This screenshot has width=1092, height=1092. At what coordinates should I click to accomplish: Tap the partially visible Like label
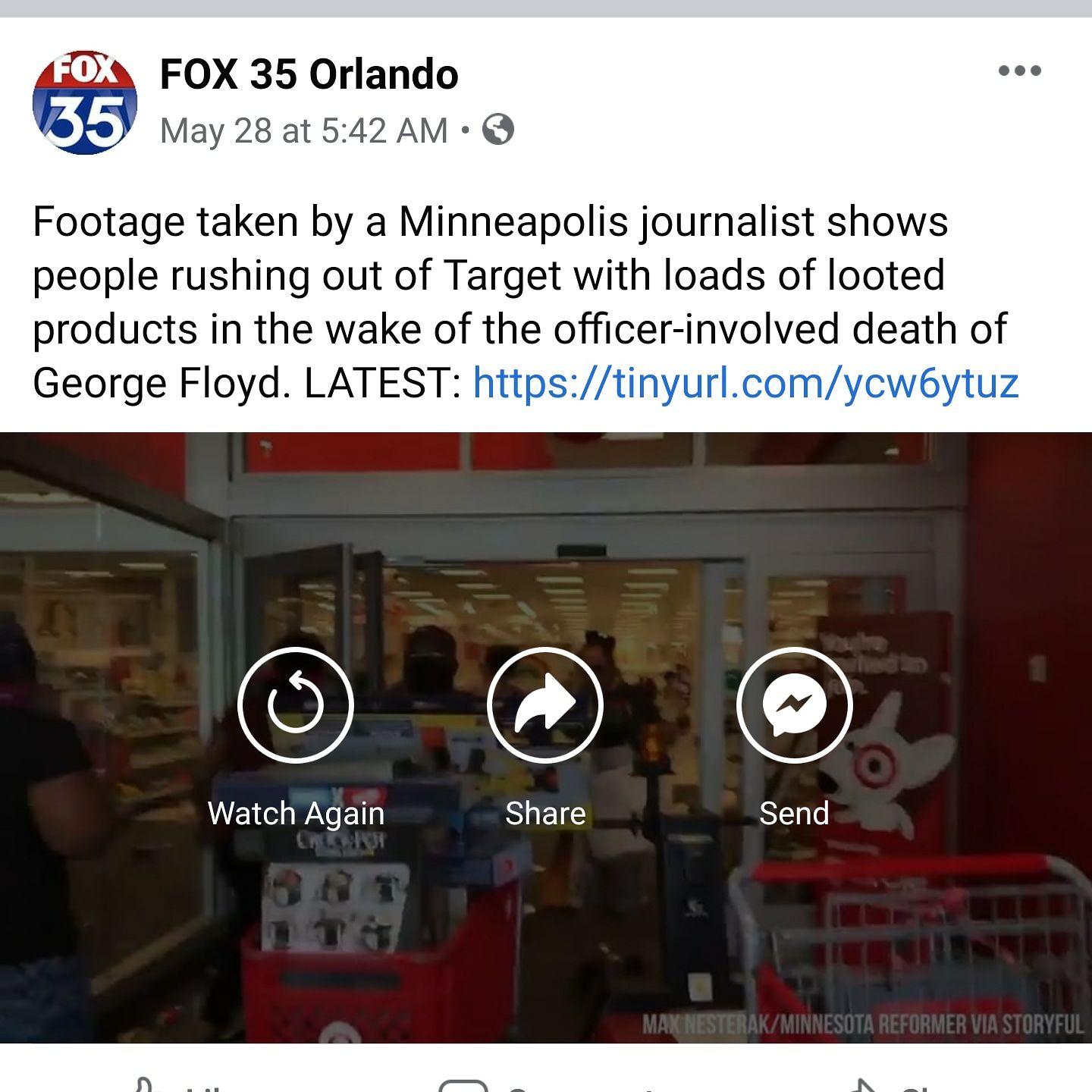point(205,1087)
